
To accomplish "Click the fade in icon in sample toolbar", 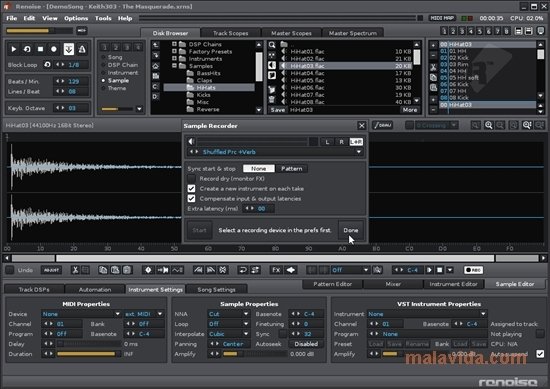I will (x=198, y=270).
